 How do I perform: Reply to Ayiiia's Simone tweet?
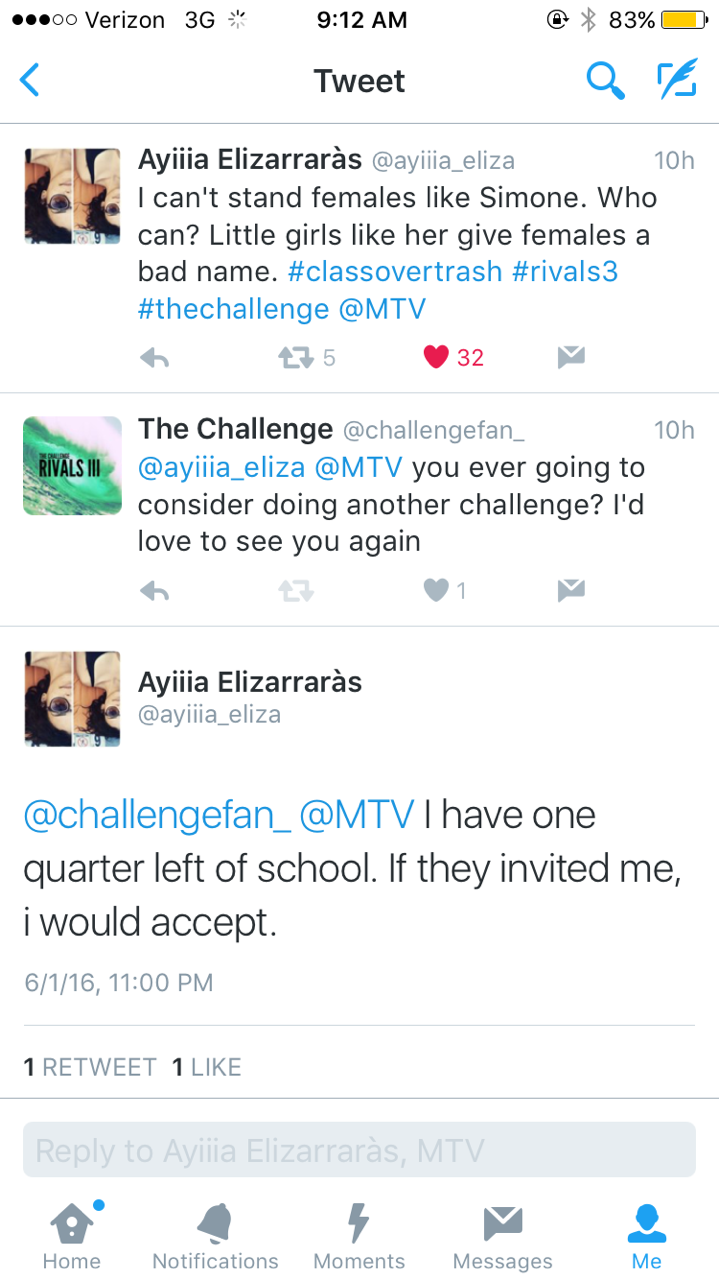click(154, 357)
